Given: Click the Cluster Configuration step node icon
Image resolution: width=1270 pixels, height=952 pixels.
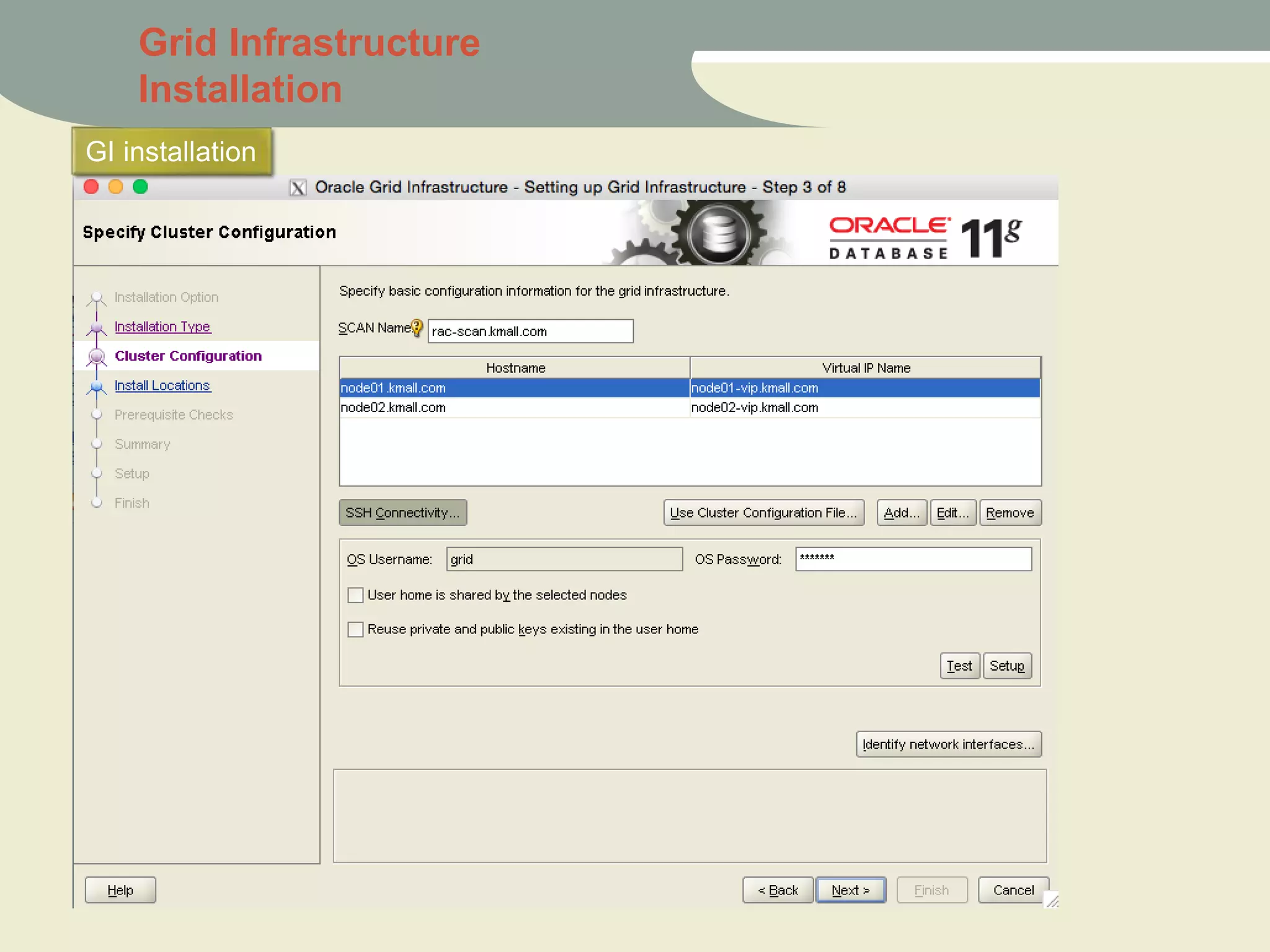Looking at the screenshot, I should pos(97,356).
